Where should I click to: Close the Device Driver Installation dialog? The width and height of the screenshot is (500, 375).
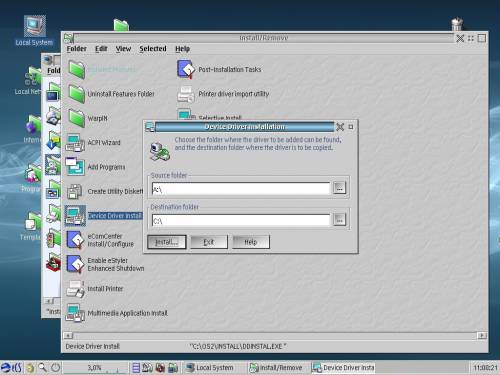click(340, 127)
